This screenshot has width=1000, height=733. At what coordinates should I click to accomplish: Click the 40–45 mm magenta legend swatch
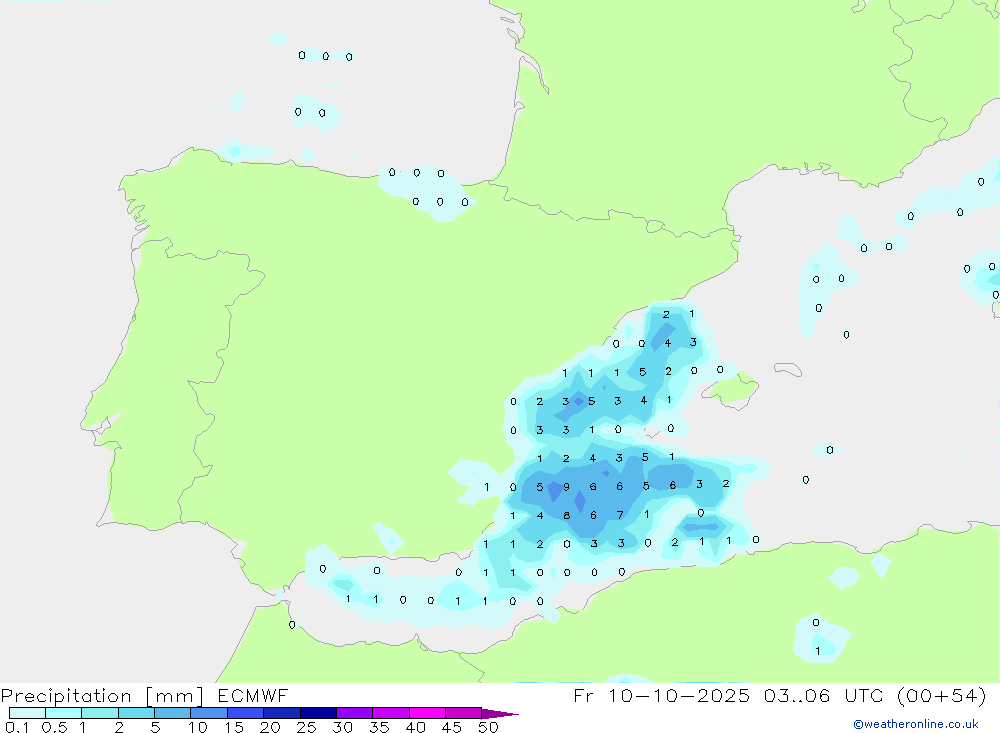pos(427,713)
